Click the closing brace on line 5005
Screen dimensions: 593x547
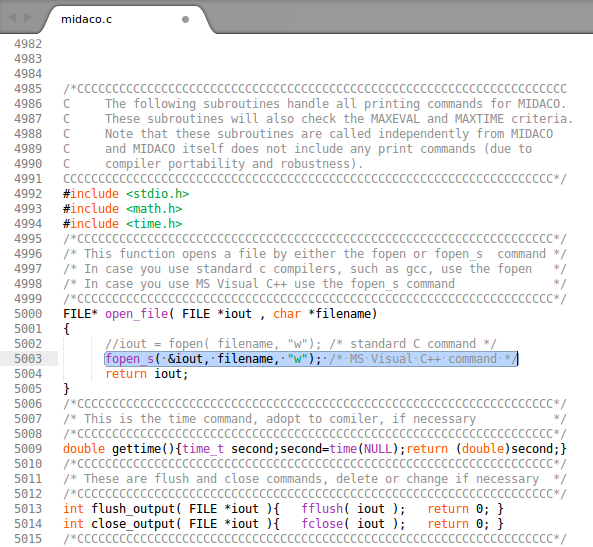[x=67, y=389]
